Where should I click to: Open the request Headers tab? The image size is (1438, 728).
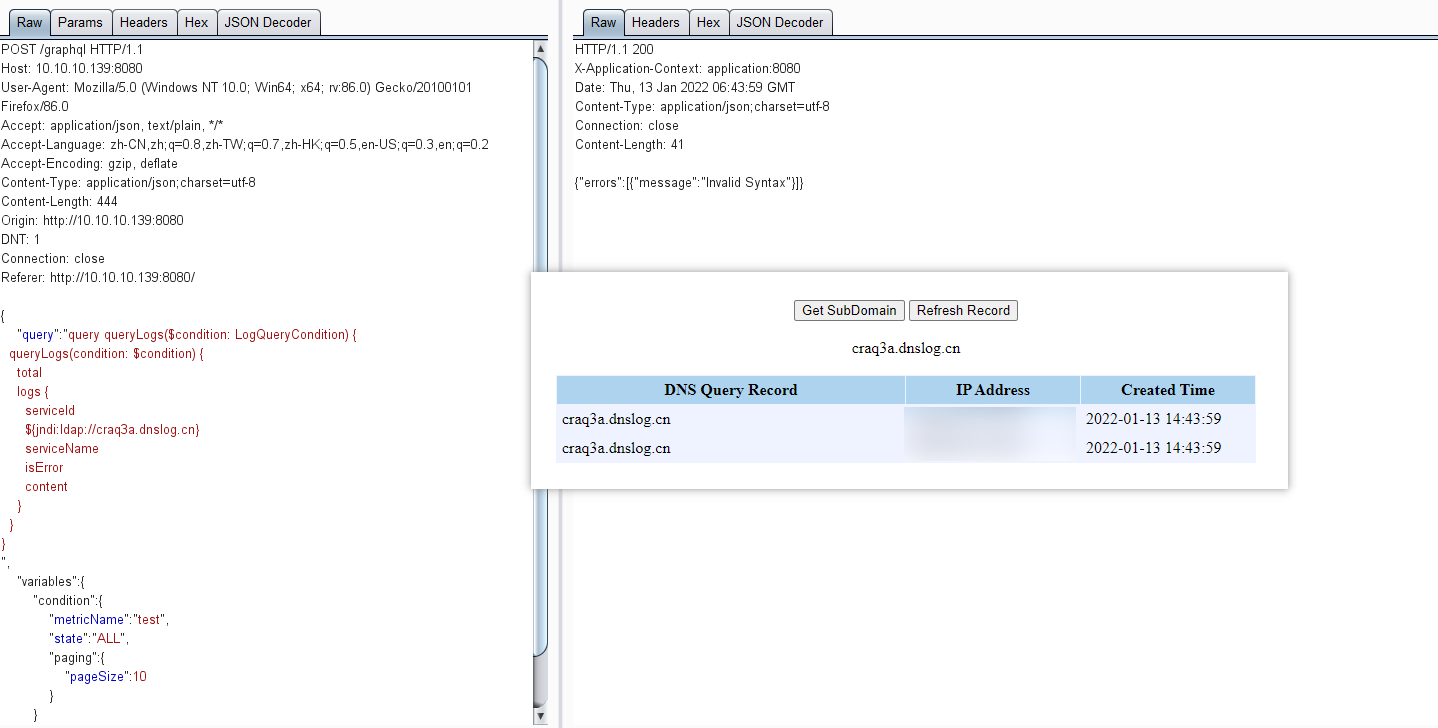coord(143,22)
